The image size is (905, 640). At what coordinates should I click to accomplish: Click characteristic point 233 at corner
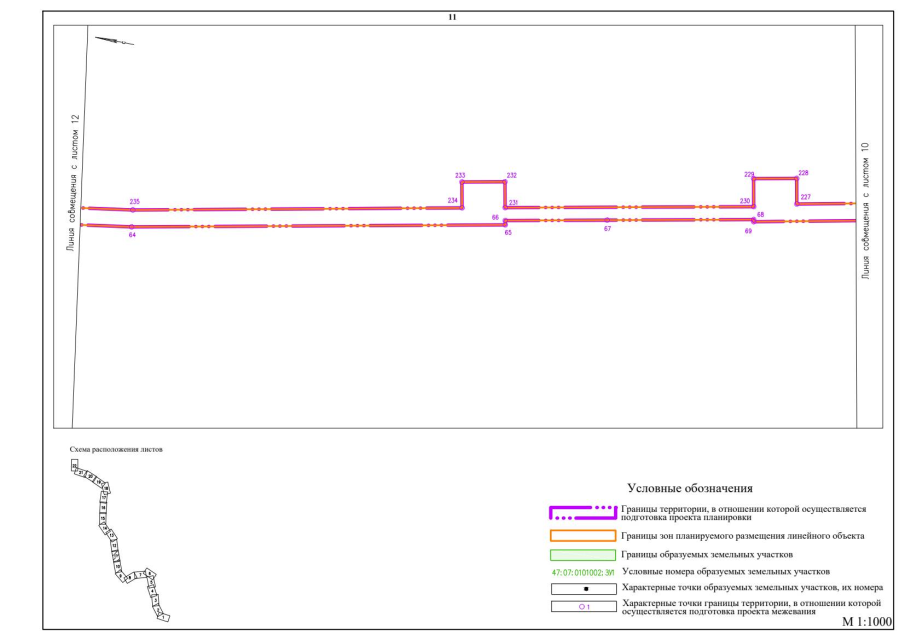(462, 182)
